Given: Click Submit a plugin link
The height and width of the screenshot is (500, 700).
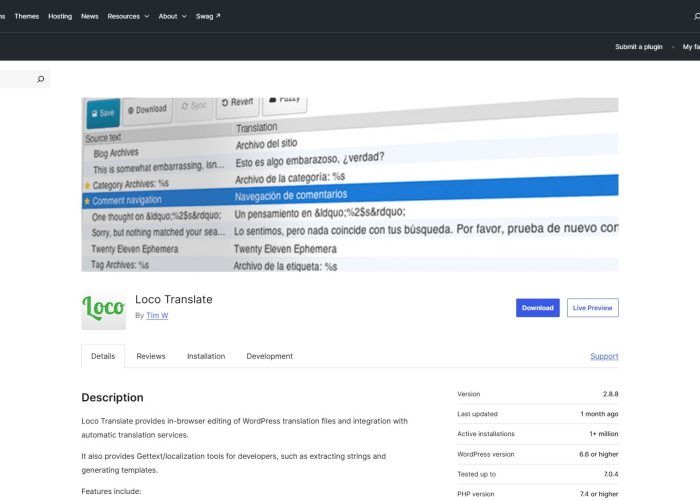Looking at the screenshot, I should [x=638, y=46].
